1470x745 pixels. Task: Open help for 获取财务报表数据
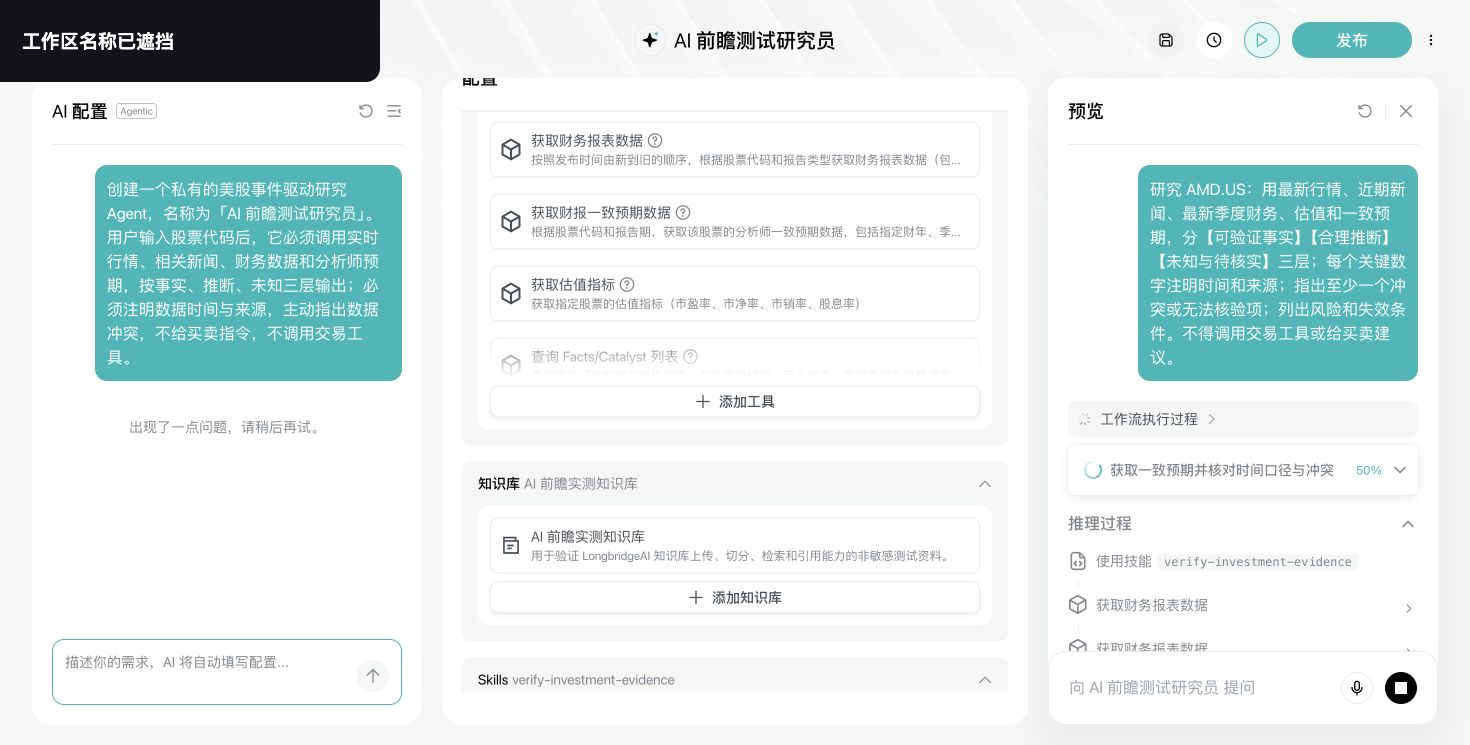tap(655, 140)
